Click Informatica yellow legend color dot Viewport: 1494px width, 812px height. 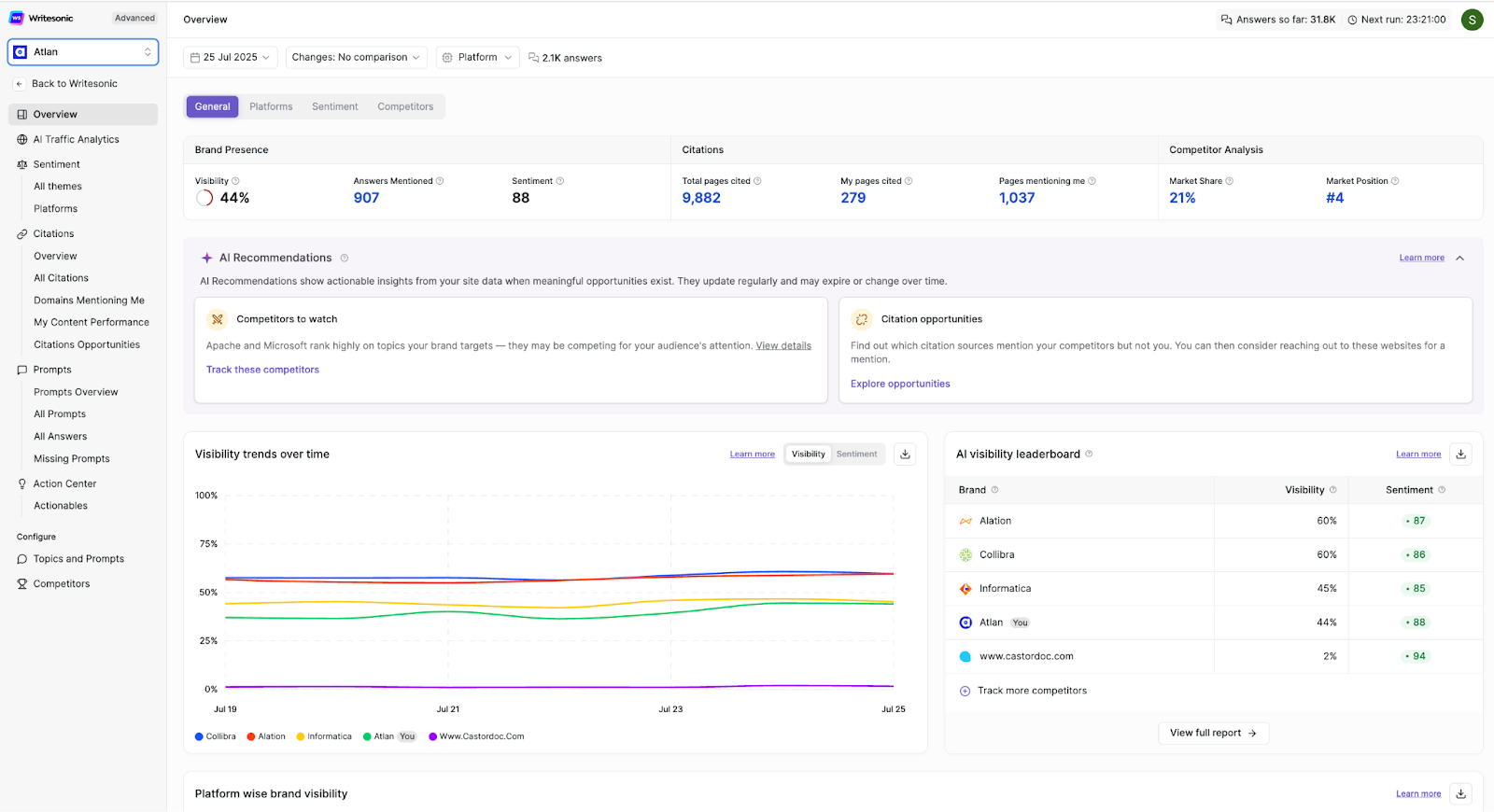301,736
